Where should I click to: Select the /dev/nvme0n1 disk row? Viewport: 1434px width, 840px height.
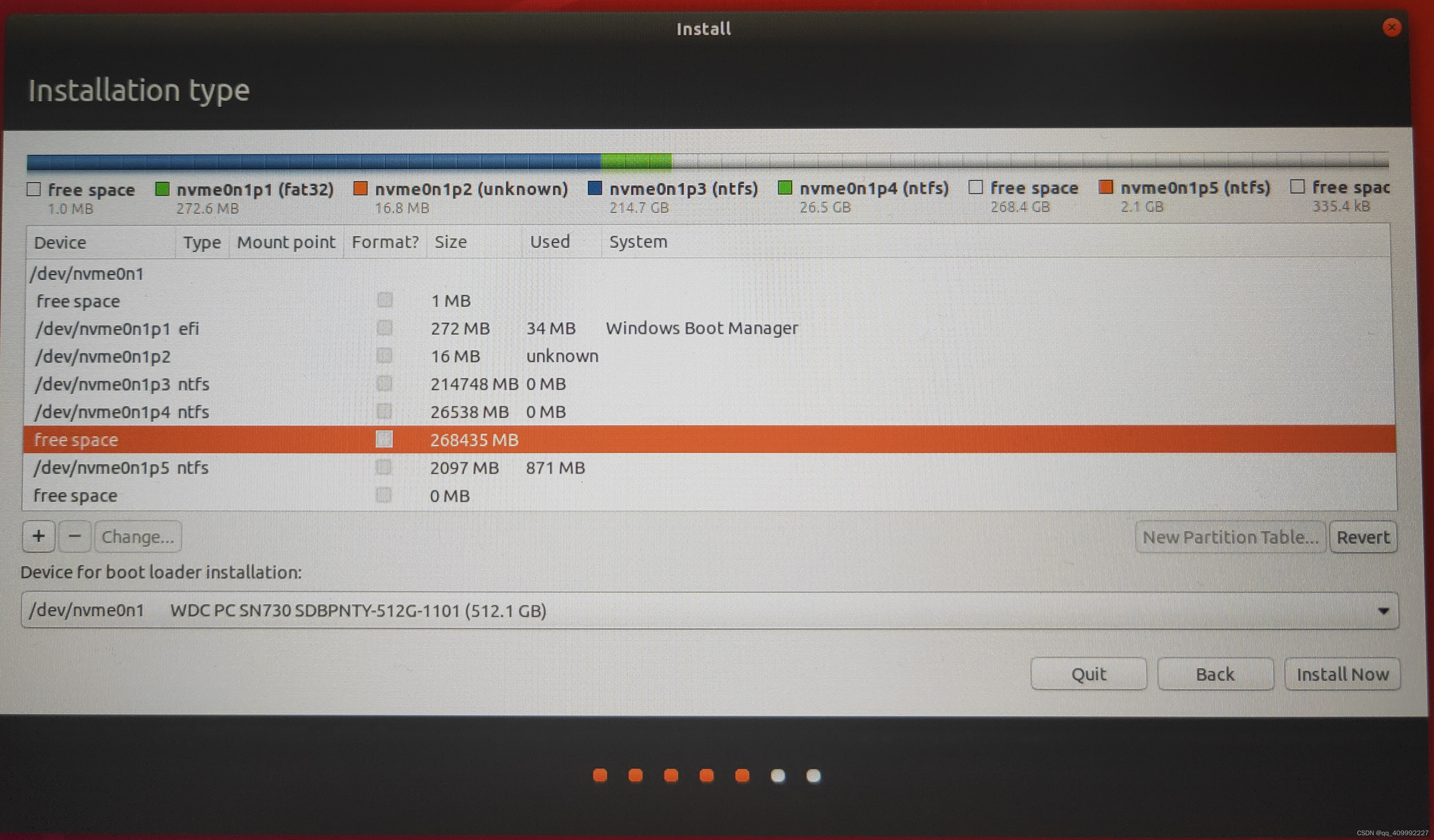[x=708, y=274]
